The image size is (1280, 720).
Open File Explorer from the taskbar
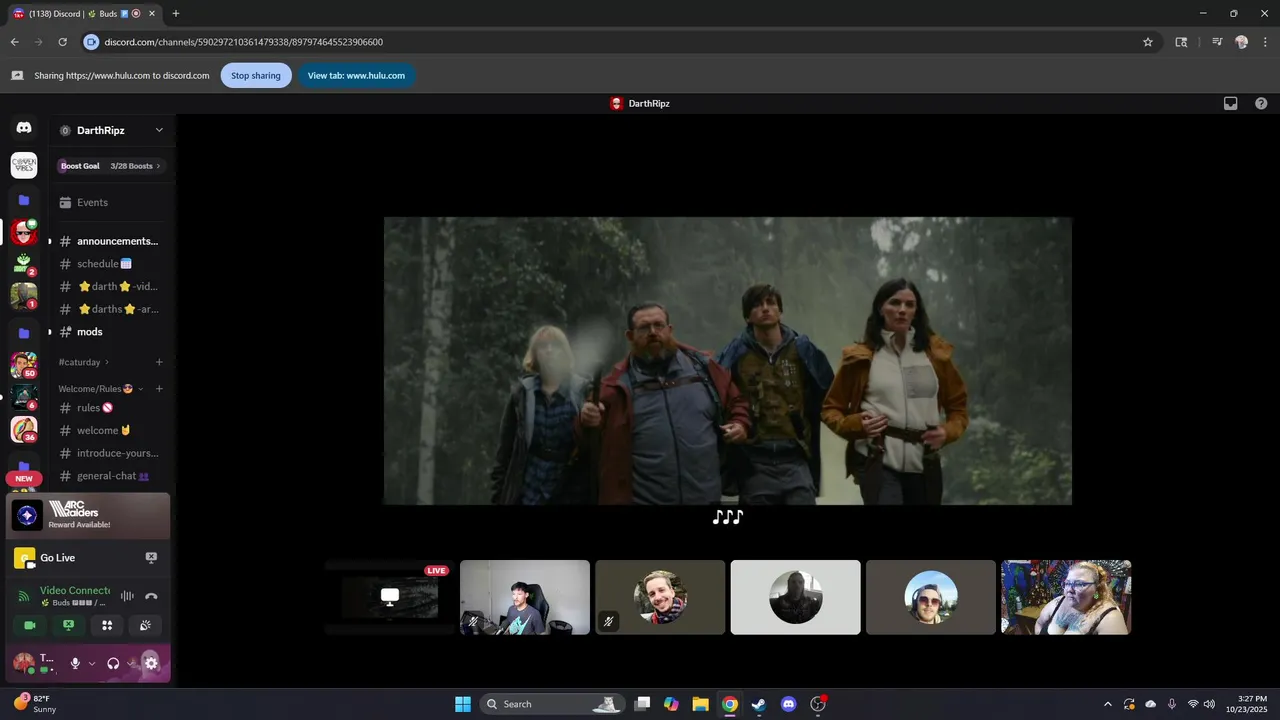tap(700, 704)
